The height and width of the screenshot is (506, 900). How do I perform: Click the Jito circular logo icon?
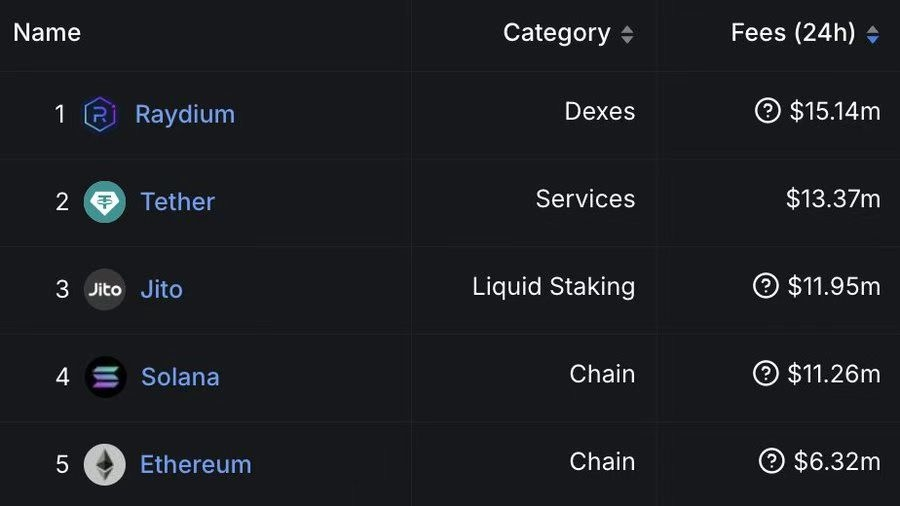(x=104, y=289)
